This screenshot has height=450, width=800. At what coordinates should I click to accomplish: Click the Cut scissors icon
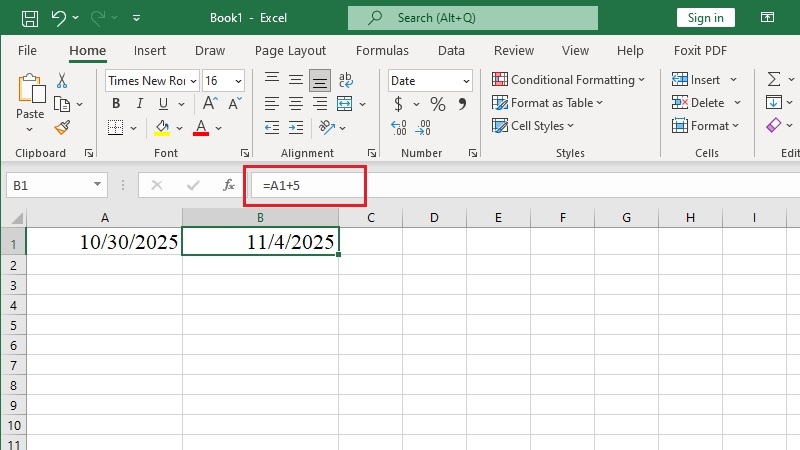click(62, 80)
